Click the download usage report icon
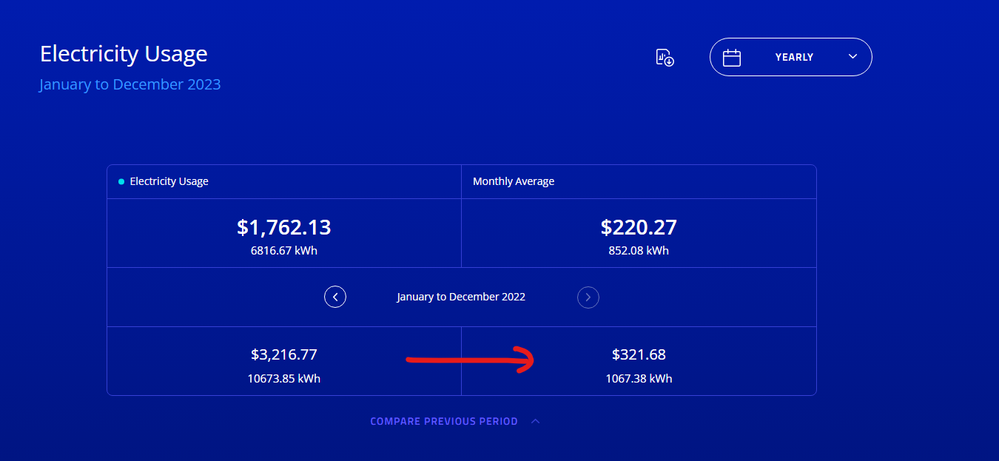The image size is (999, 461). click(x=665, y=57)
